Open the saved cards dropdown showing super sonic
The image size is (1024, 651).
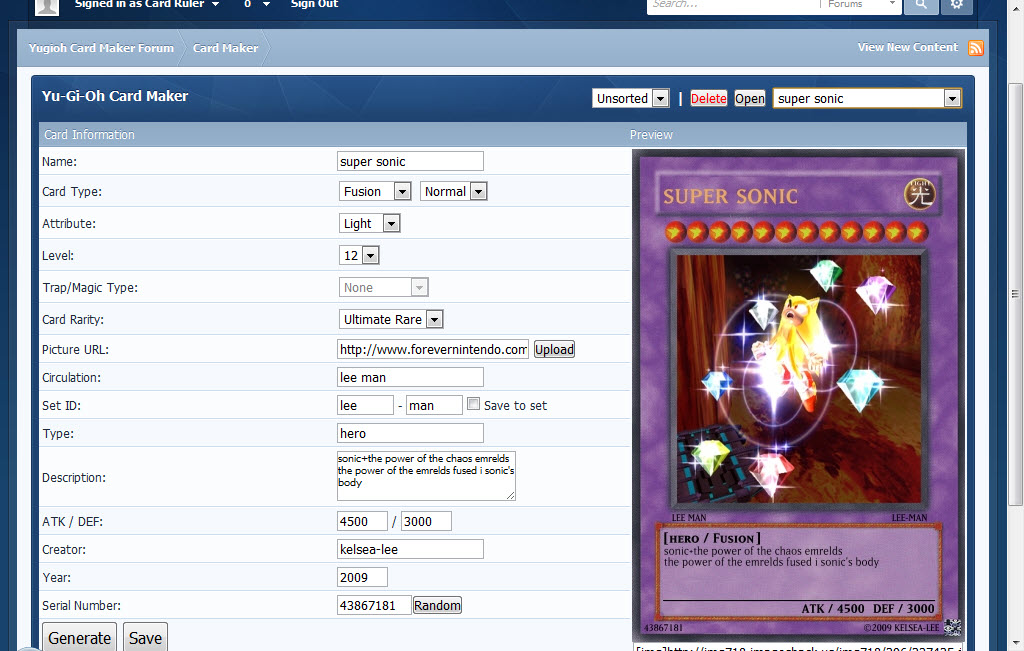tap(867, 98)
